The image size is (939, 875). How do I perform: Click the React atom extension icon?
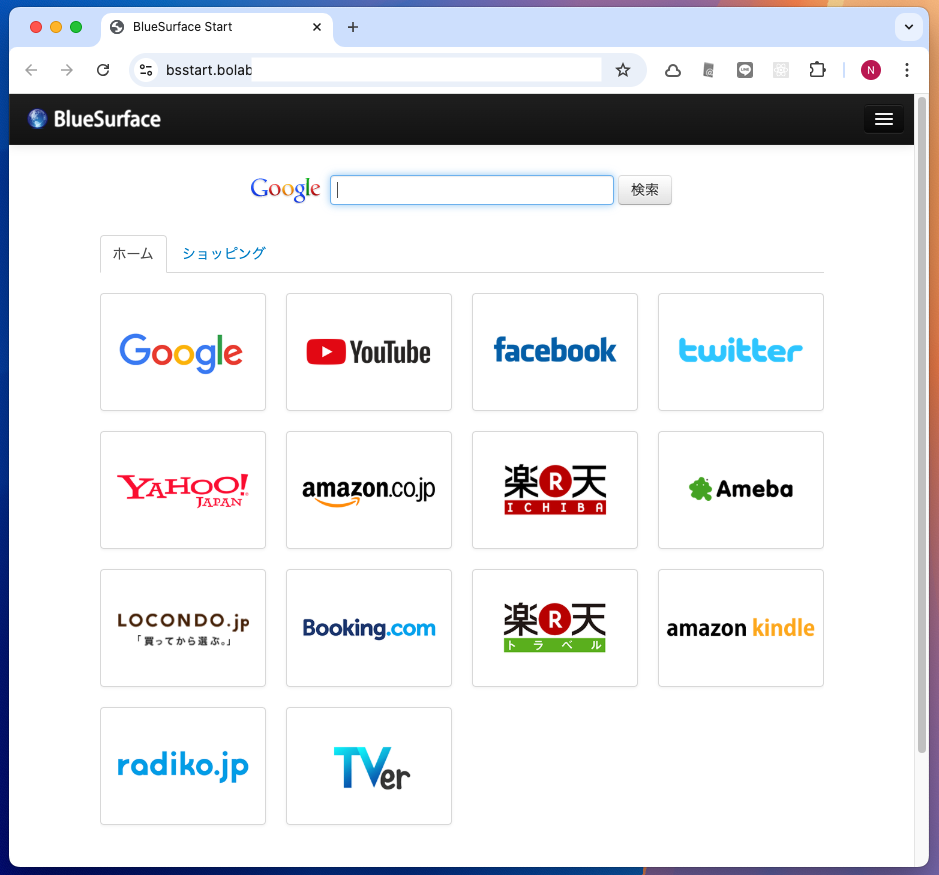tap(780, 70)
